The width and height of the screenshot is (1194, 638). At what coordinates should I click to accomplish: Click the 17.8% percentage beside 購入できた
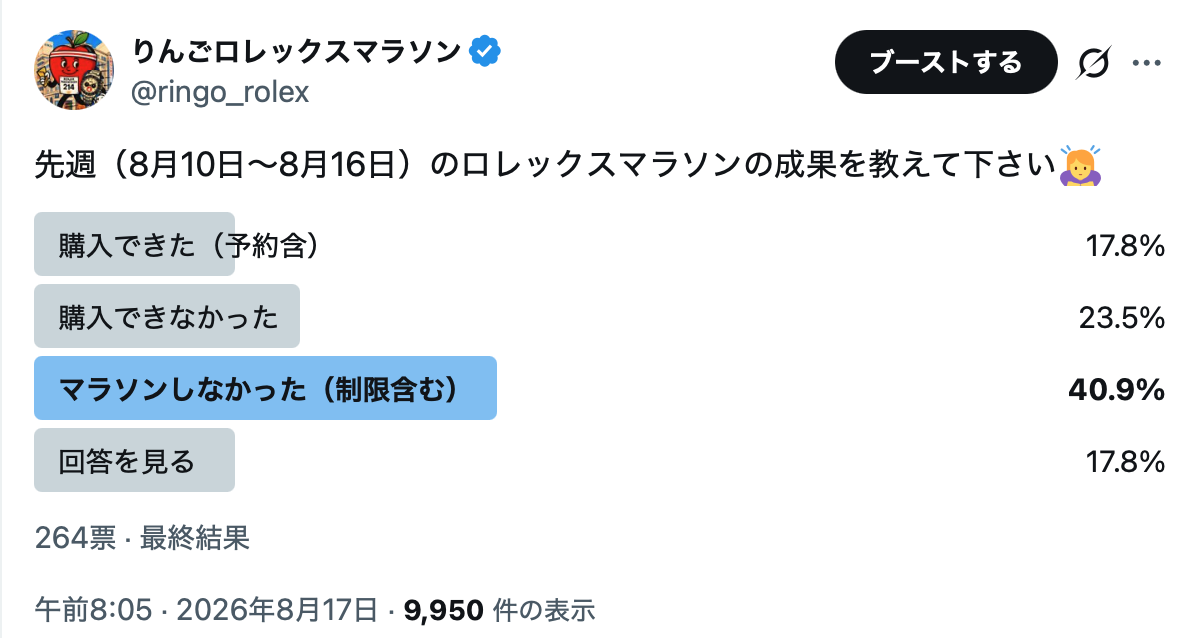coord(1125,246)
